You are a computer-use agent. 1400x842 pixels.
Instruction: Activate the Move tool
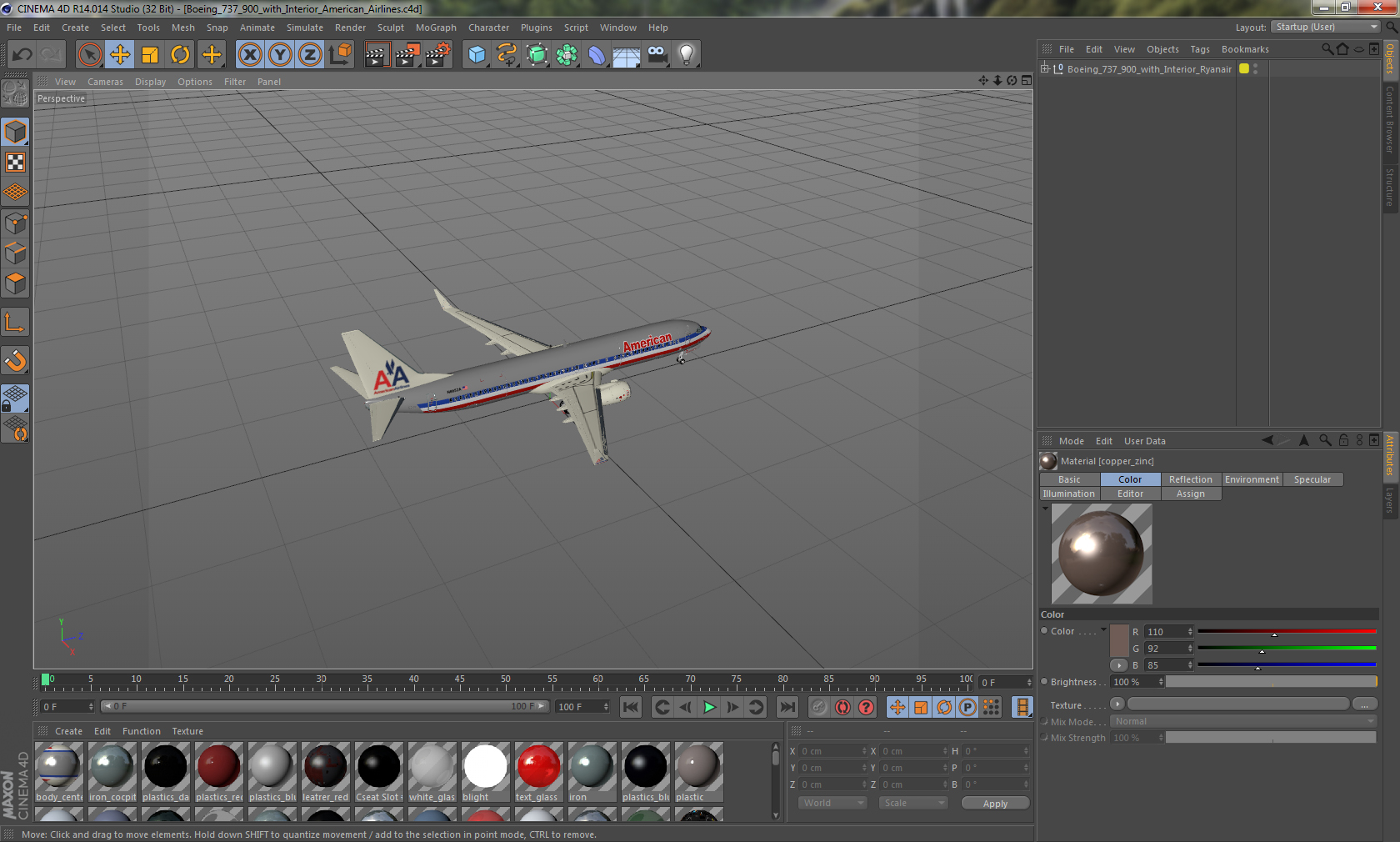[120, 55]
